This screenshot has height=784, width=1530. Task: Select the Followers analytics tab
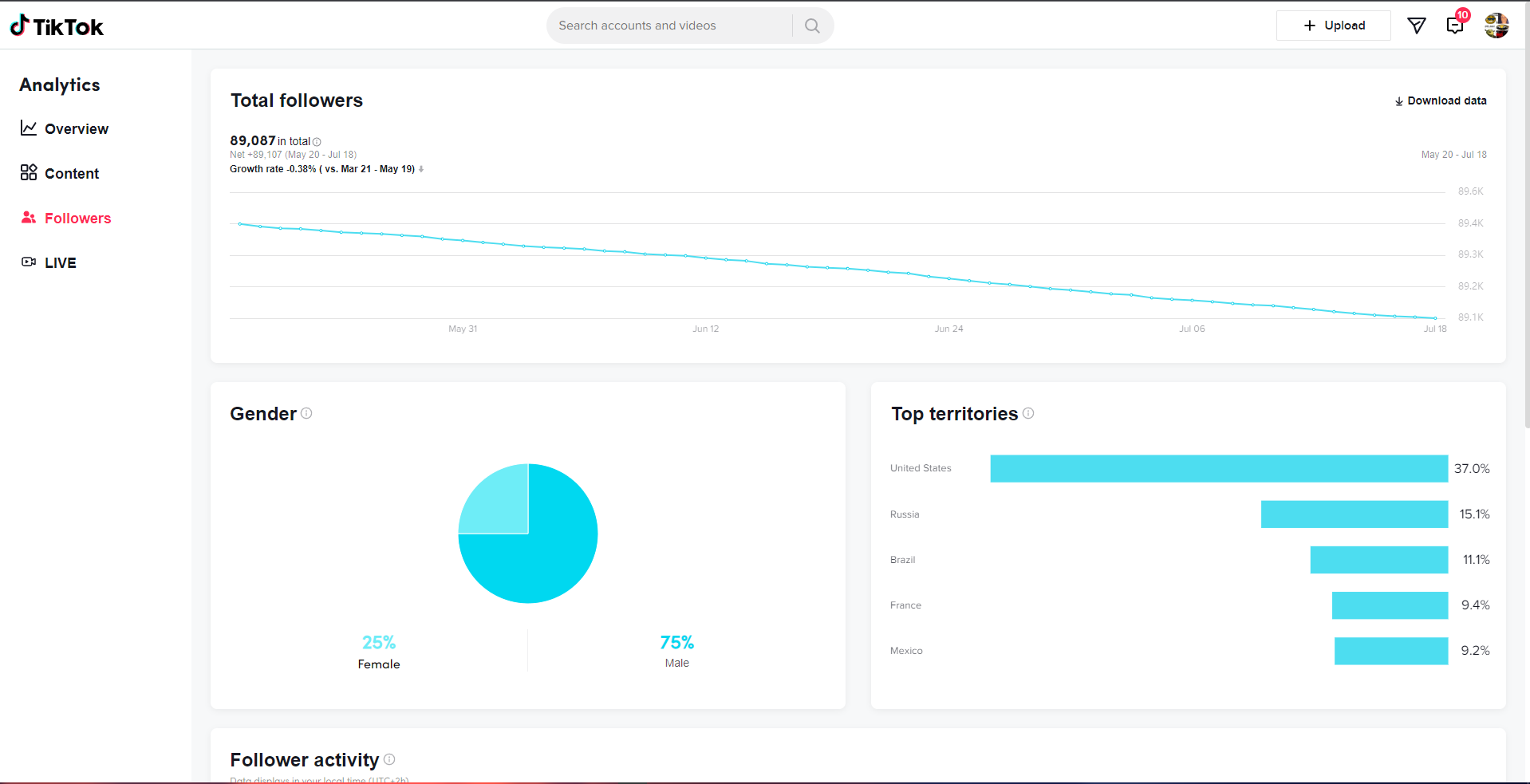click(66, 218)
